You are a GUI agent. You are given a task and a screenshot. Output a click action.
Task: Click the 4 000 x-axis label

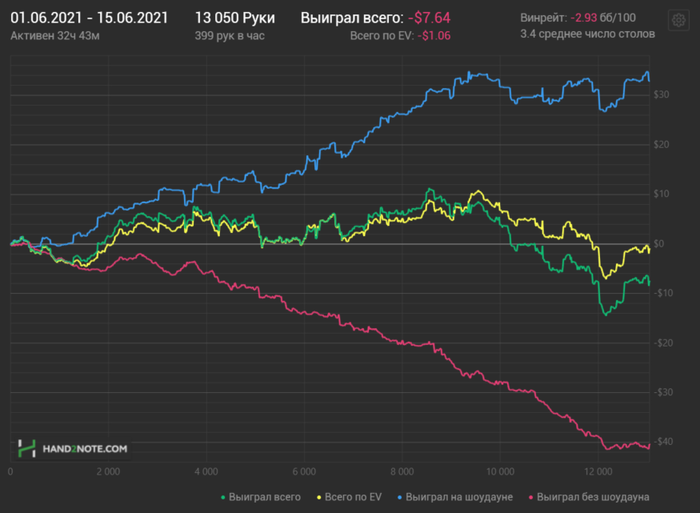206,472
